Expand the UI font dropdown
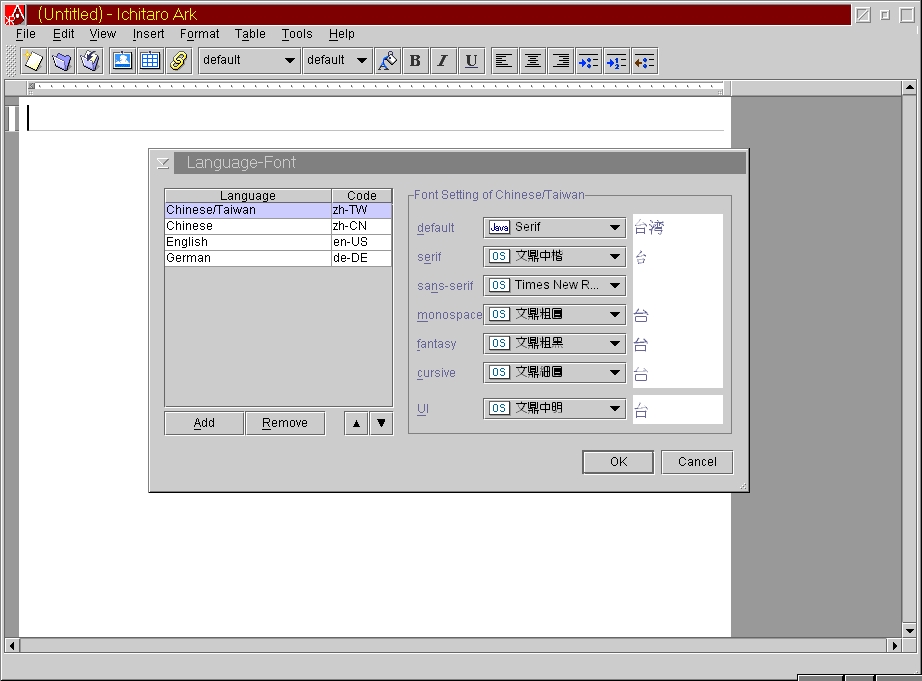 tap(554, 409)
